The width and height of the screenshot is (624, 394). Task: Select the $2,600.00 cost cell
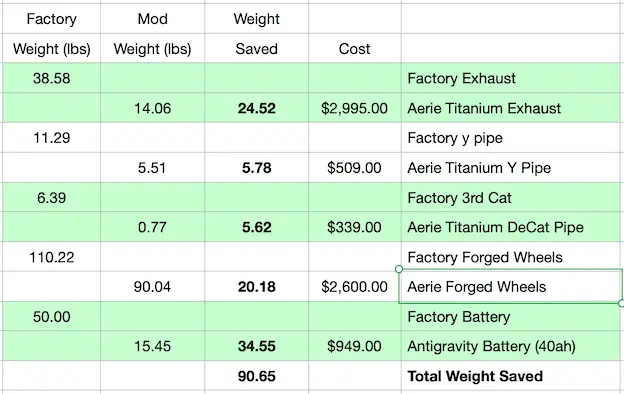(355, 287)
